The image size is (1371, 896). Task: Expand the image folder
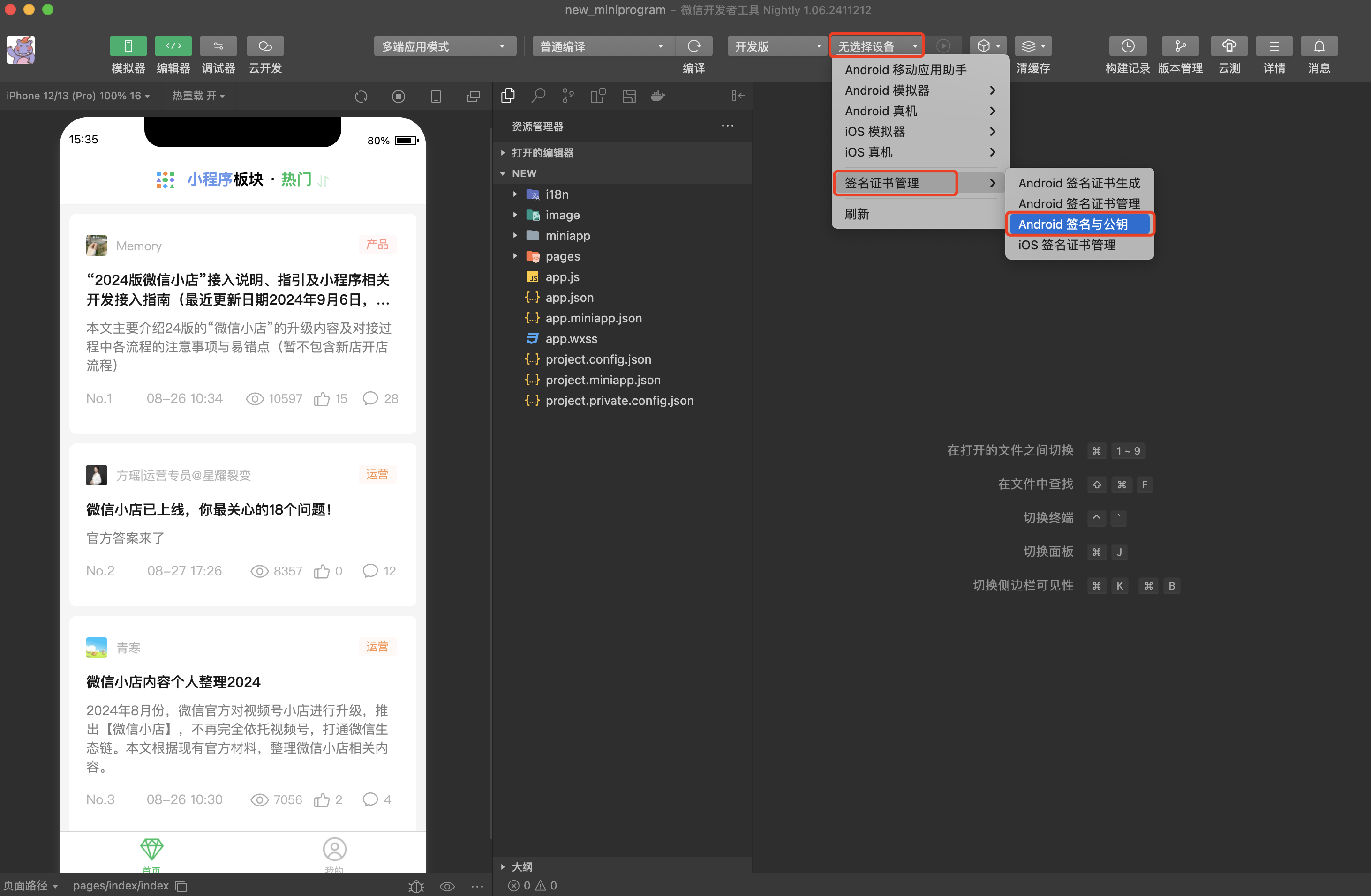click(622, 215)
